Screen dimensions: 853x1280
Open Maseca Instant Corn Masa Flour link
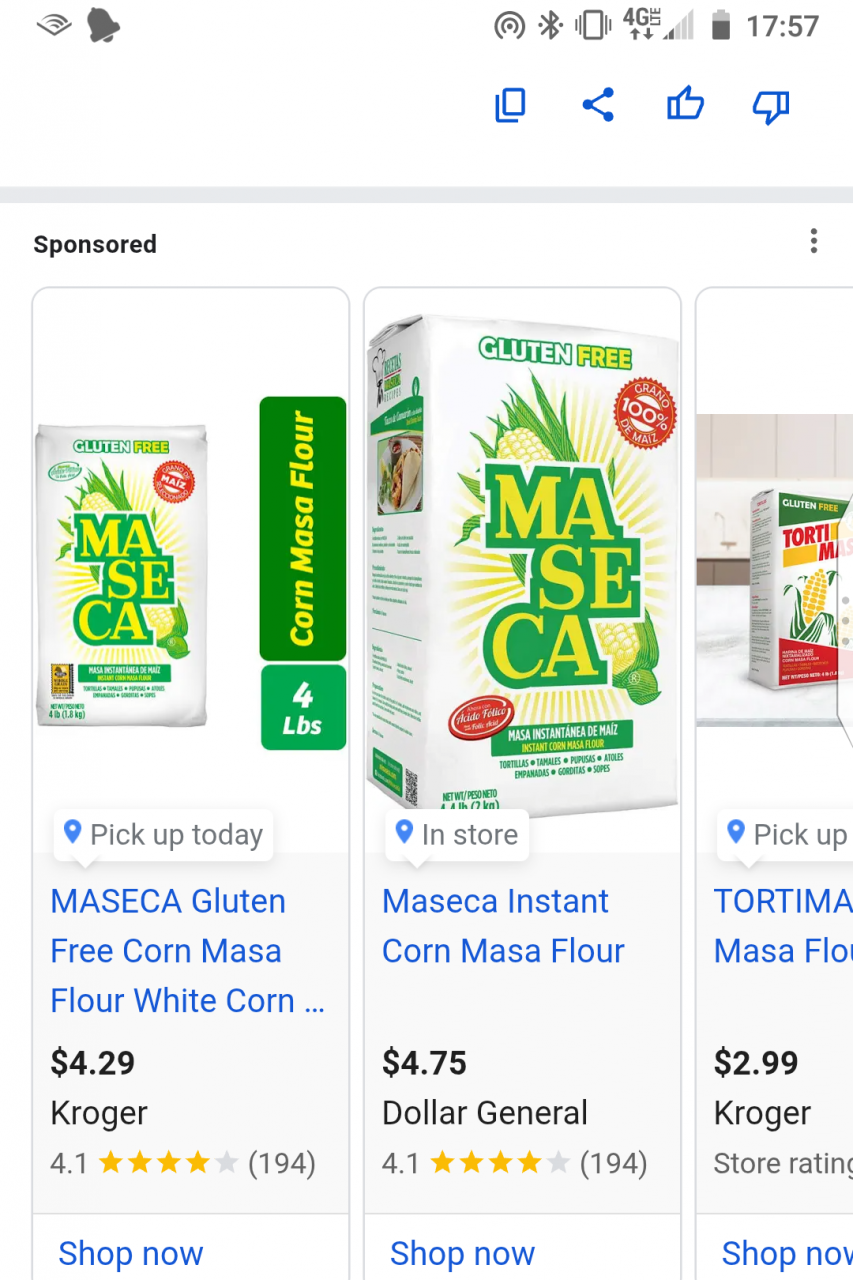(x=503, y=926)
